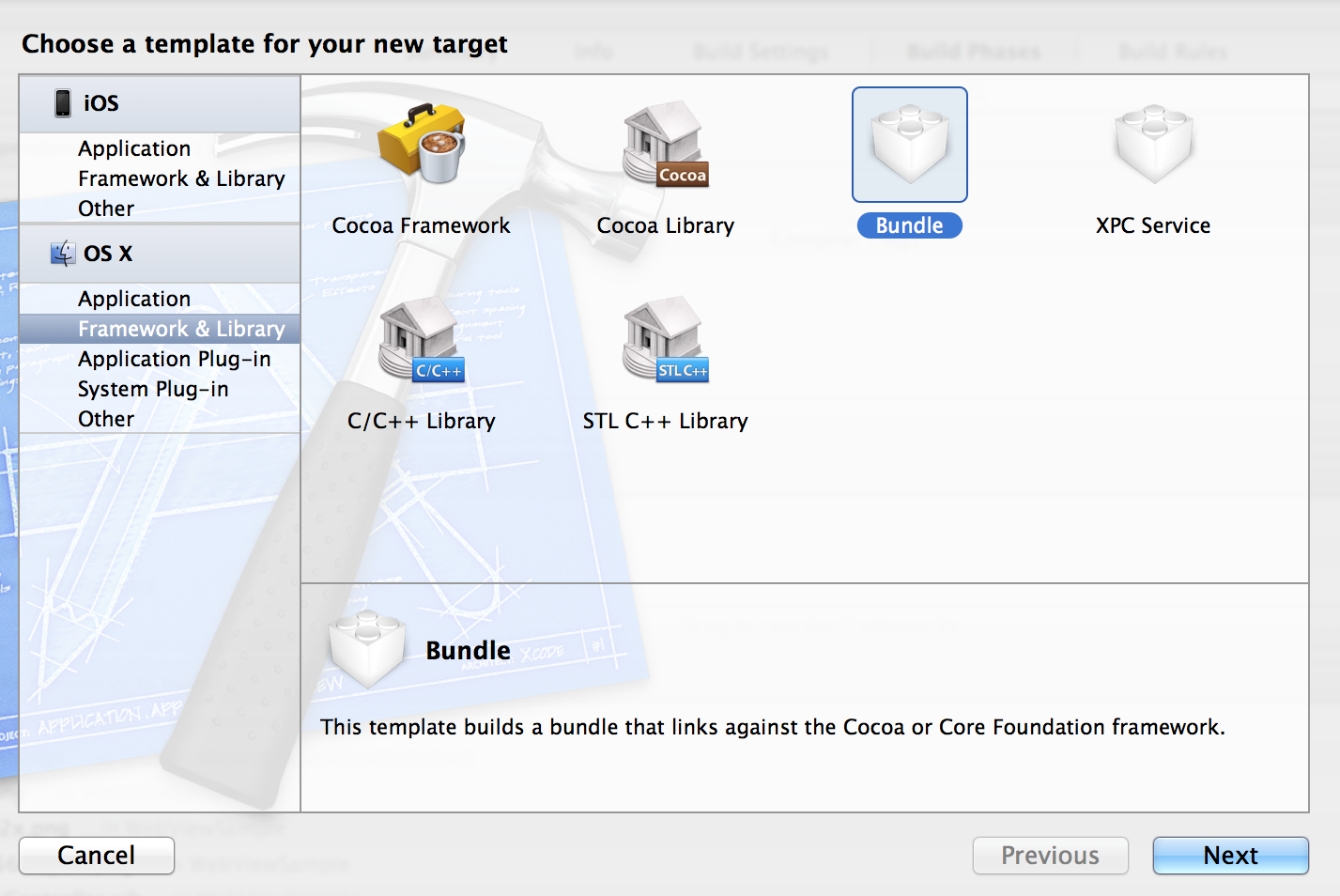Click the OS X section header
This screenshot has height=896, width=1340.
pyautogui.click(x=160, y=254)
